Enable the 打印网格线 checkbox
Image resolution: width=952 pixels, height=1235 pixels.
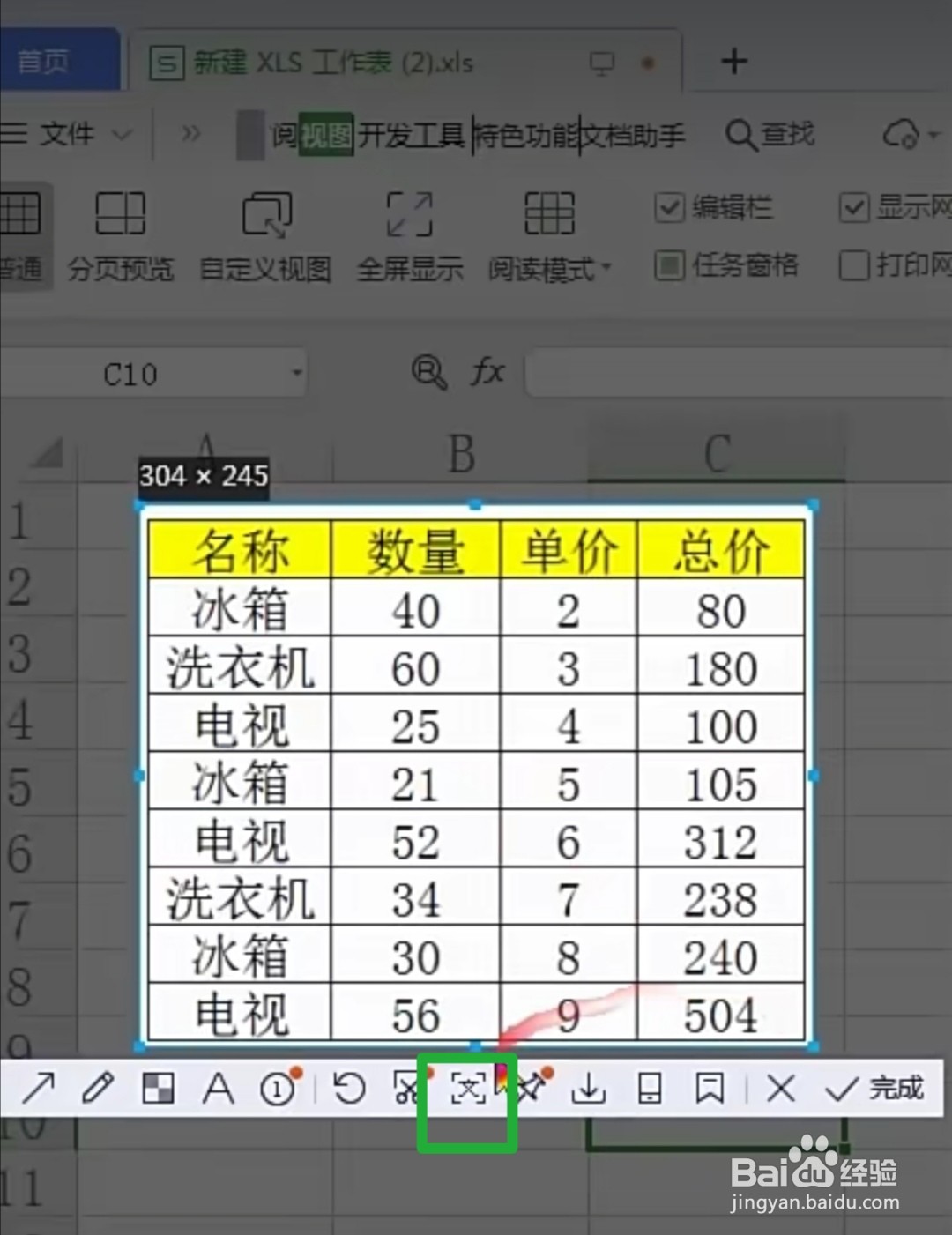coord(854,265)
